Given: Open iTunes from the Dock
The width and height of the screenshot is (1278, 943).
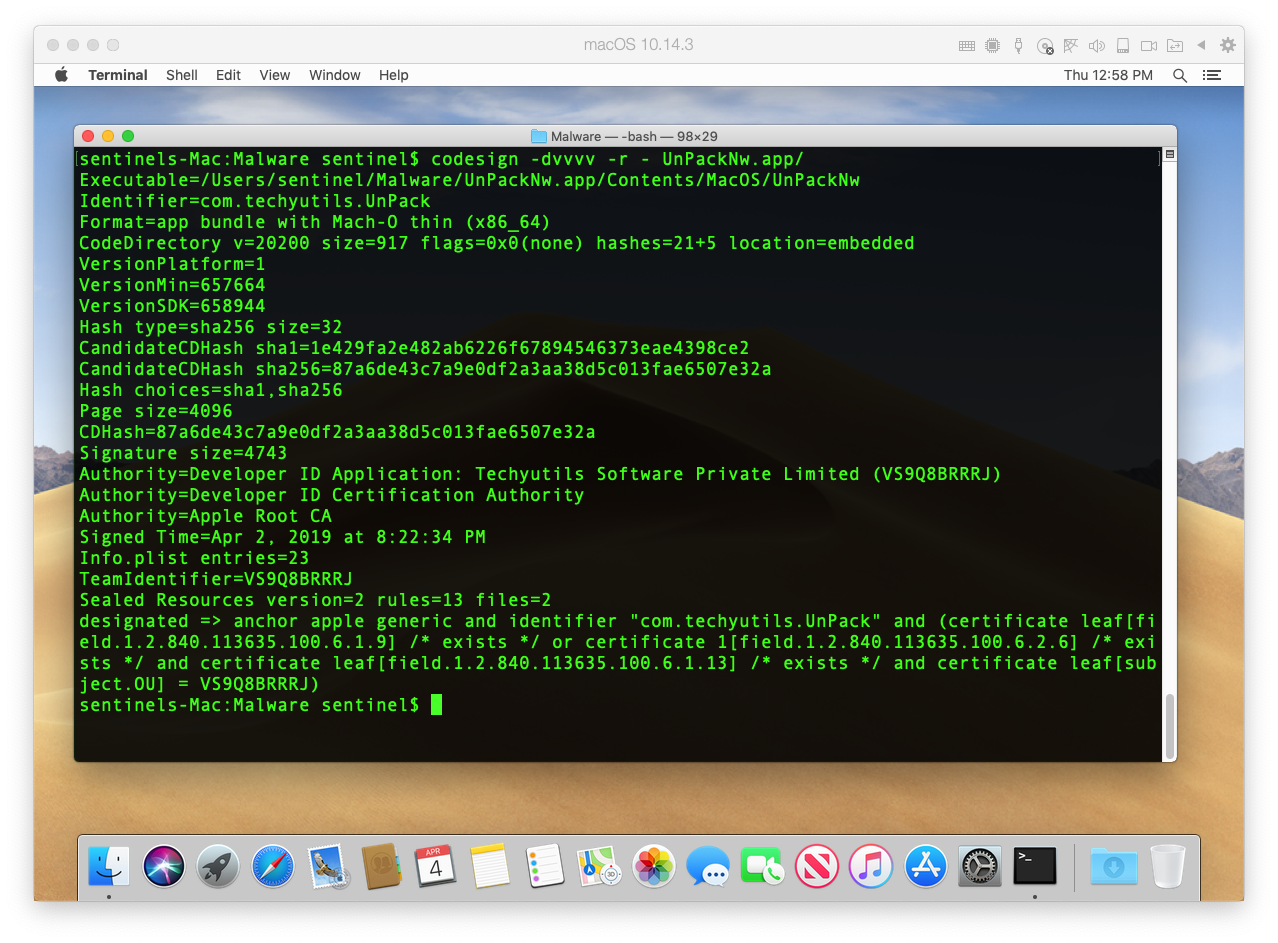Looking at the screenshot, I should (870, 865).
